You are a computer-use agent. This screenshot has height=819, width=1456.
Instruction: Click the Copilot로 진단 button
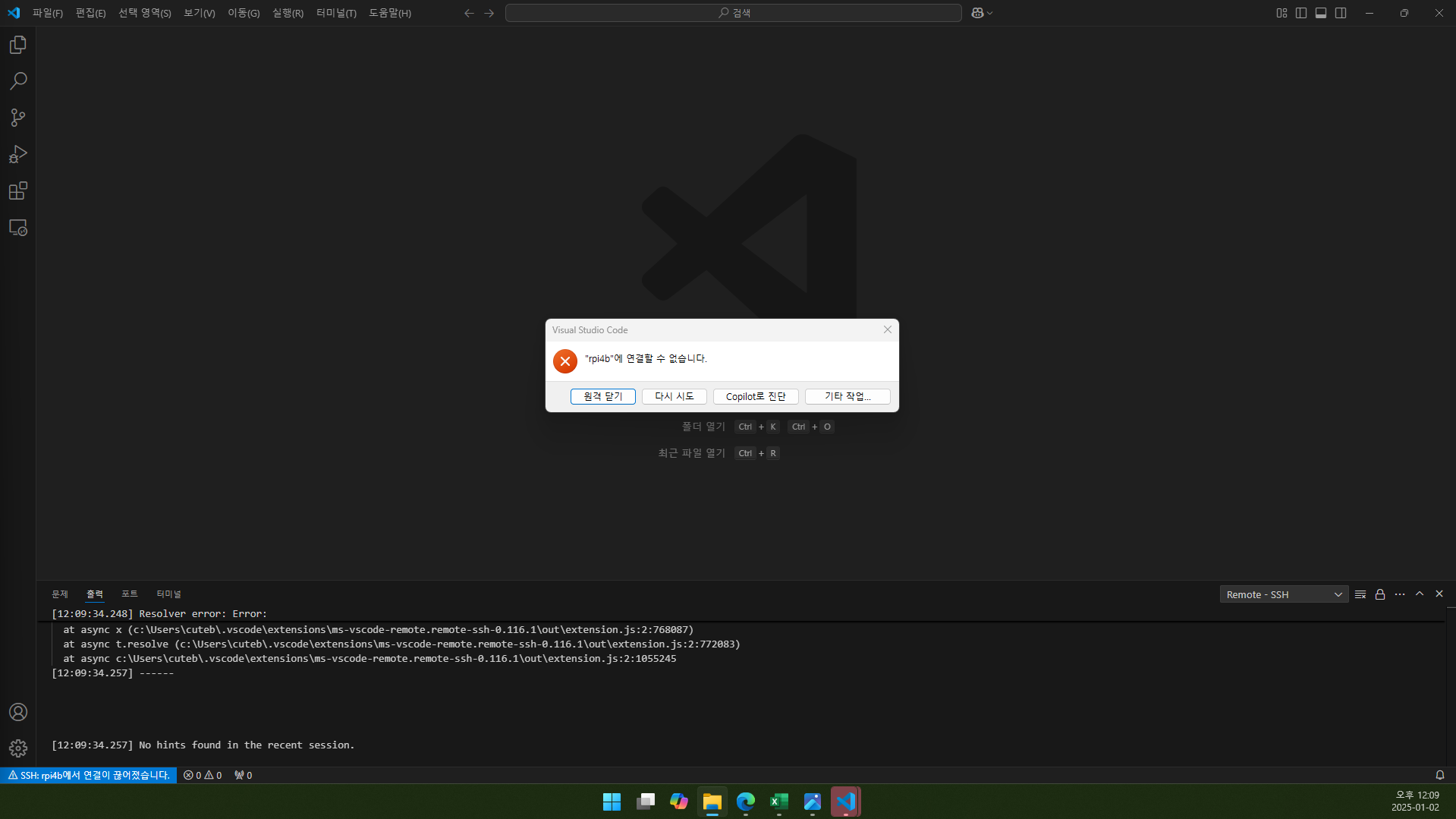(x=756, y=396)
